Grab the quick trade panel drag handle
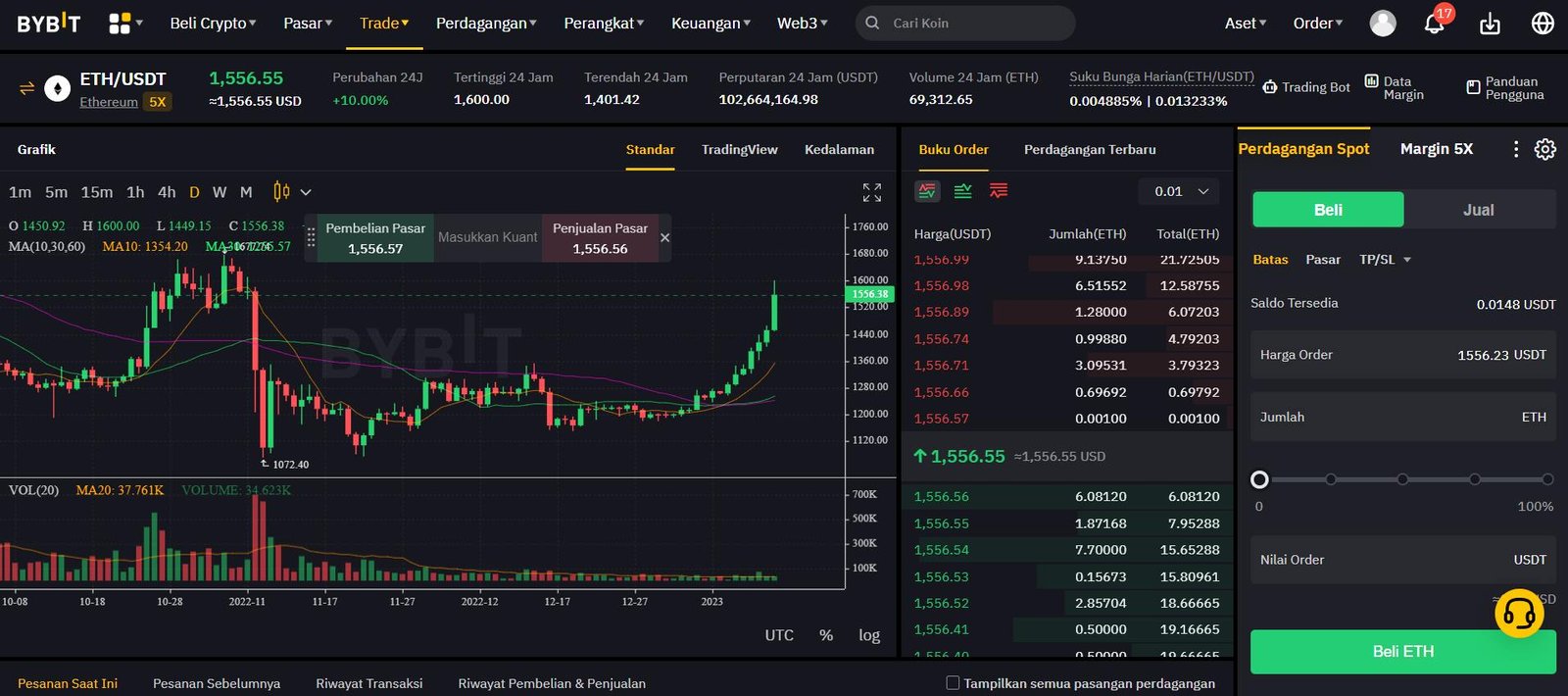Screen dimensions: 1568x696 (311, 237)
